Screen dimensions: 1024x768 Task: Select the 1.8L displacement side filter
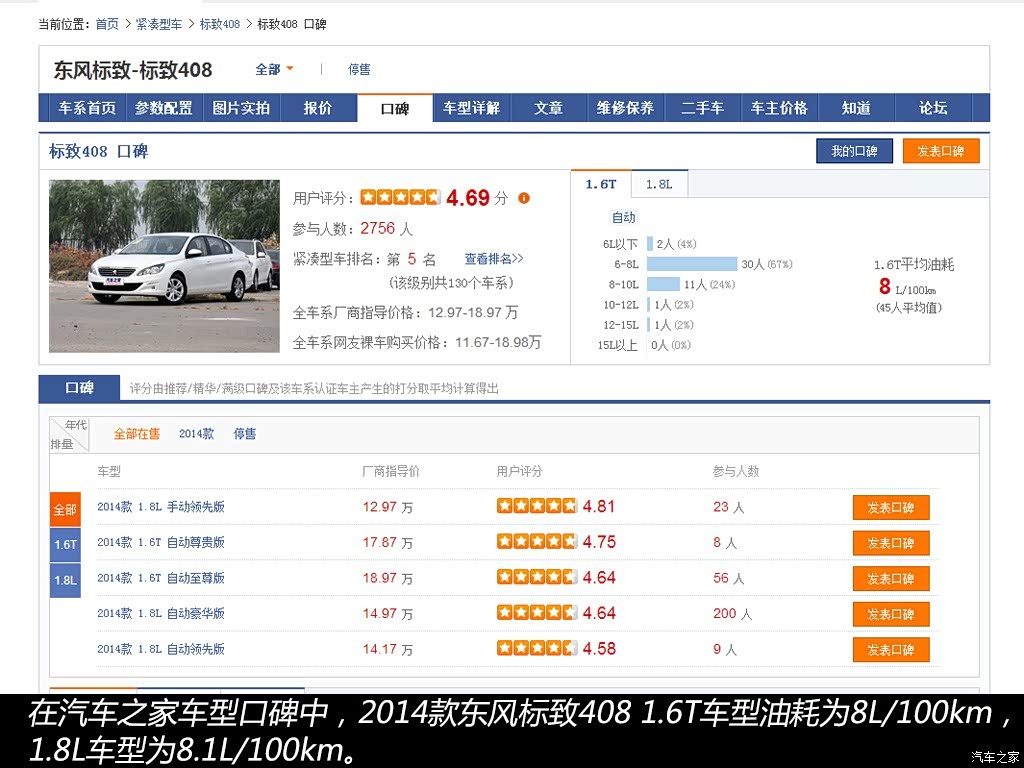[x=65, y=580]
